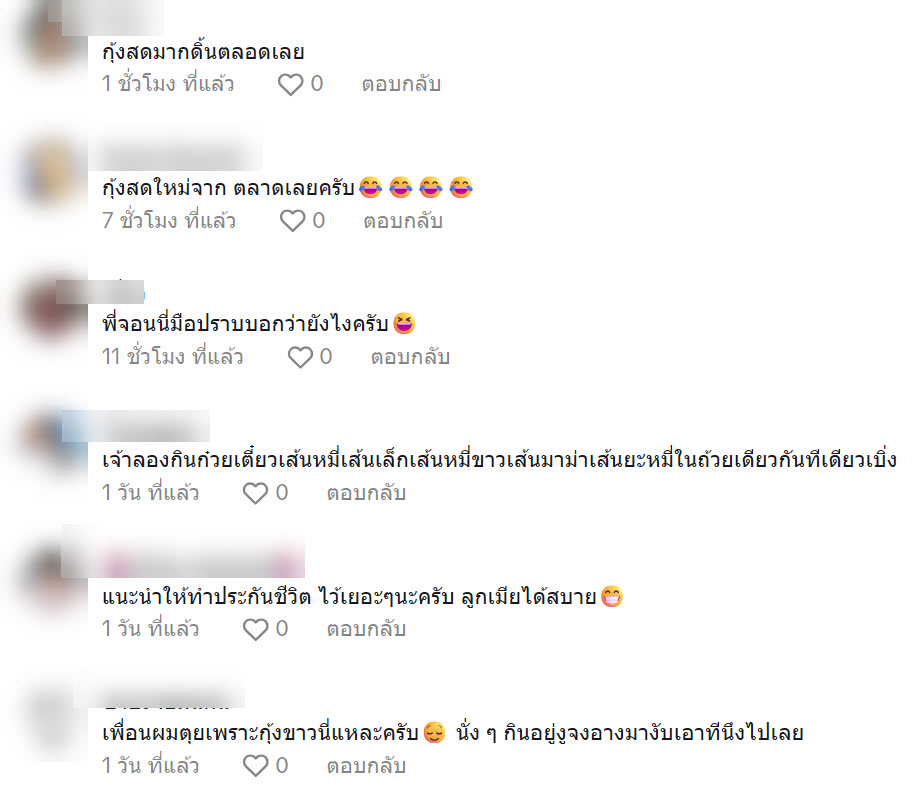Viewport: 912px width, 799px height.
Task: Heart the life insurance comment
Action: pos(255,629)
